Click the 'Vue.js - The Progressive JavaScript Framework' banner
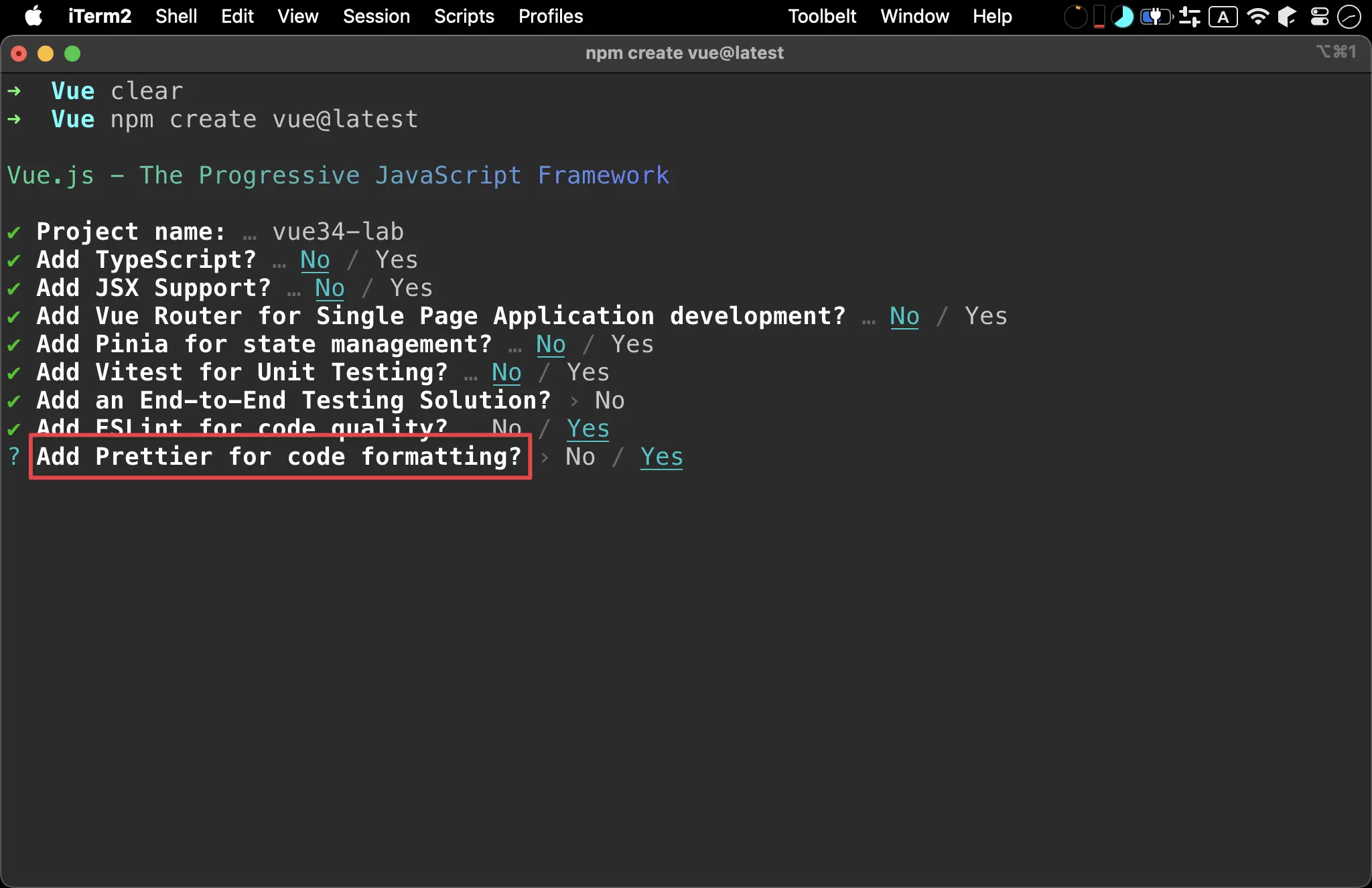Screen dimensions: 1372x888 338,175
